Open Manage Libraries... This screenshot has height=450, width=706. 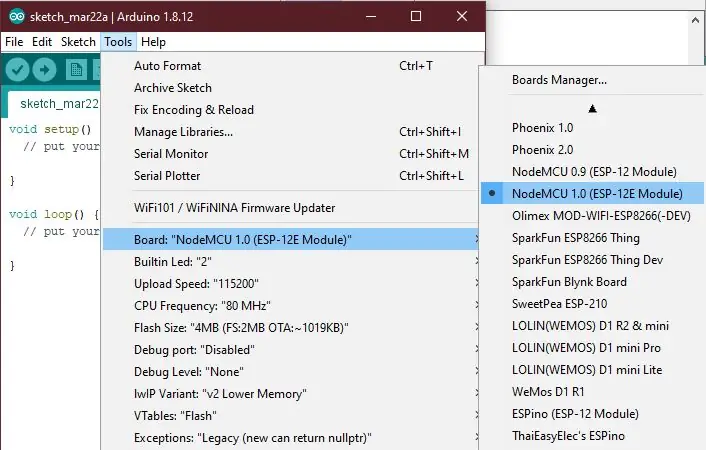(x=291, y=132)
